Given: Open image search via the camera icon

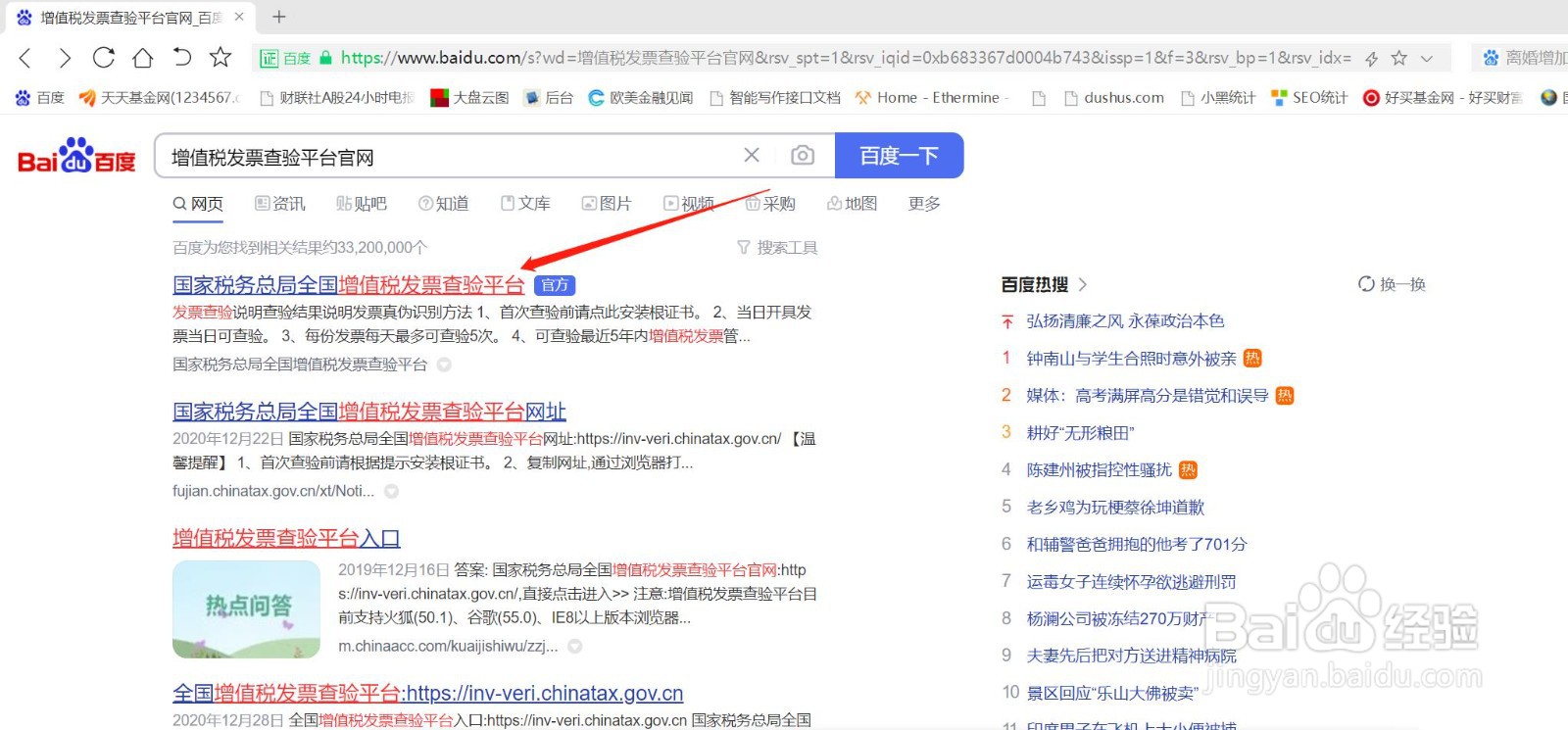Looking at the screenshot, I should click(x=803, y=155).
